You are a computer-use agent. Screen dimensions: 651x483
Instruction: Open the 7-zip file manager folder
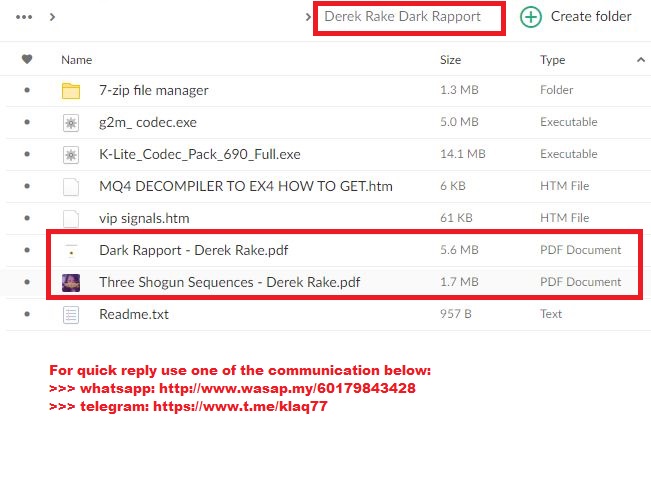tap(154, 91)
